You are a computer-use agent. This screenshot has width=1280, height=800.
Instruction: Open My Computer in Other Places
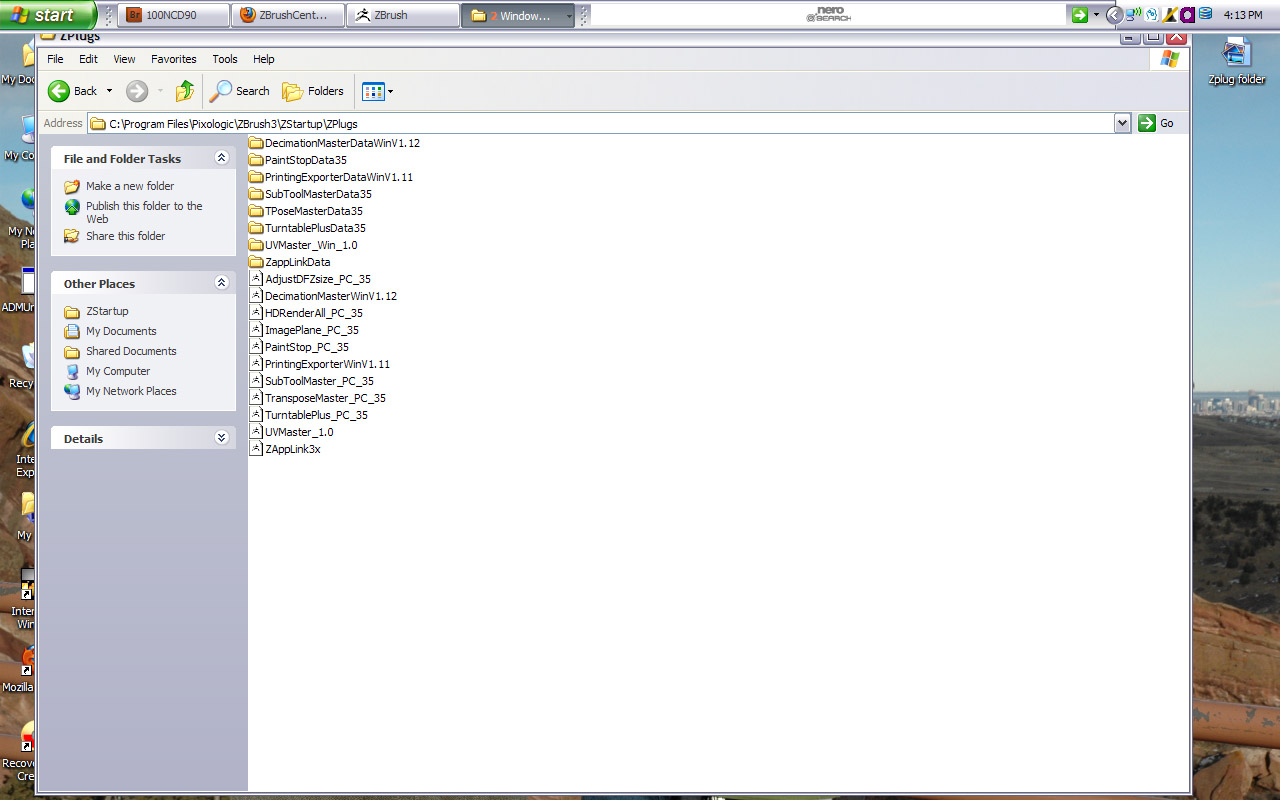pos(118,371)
